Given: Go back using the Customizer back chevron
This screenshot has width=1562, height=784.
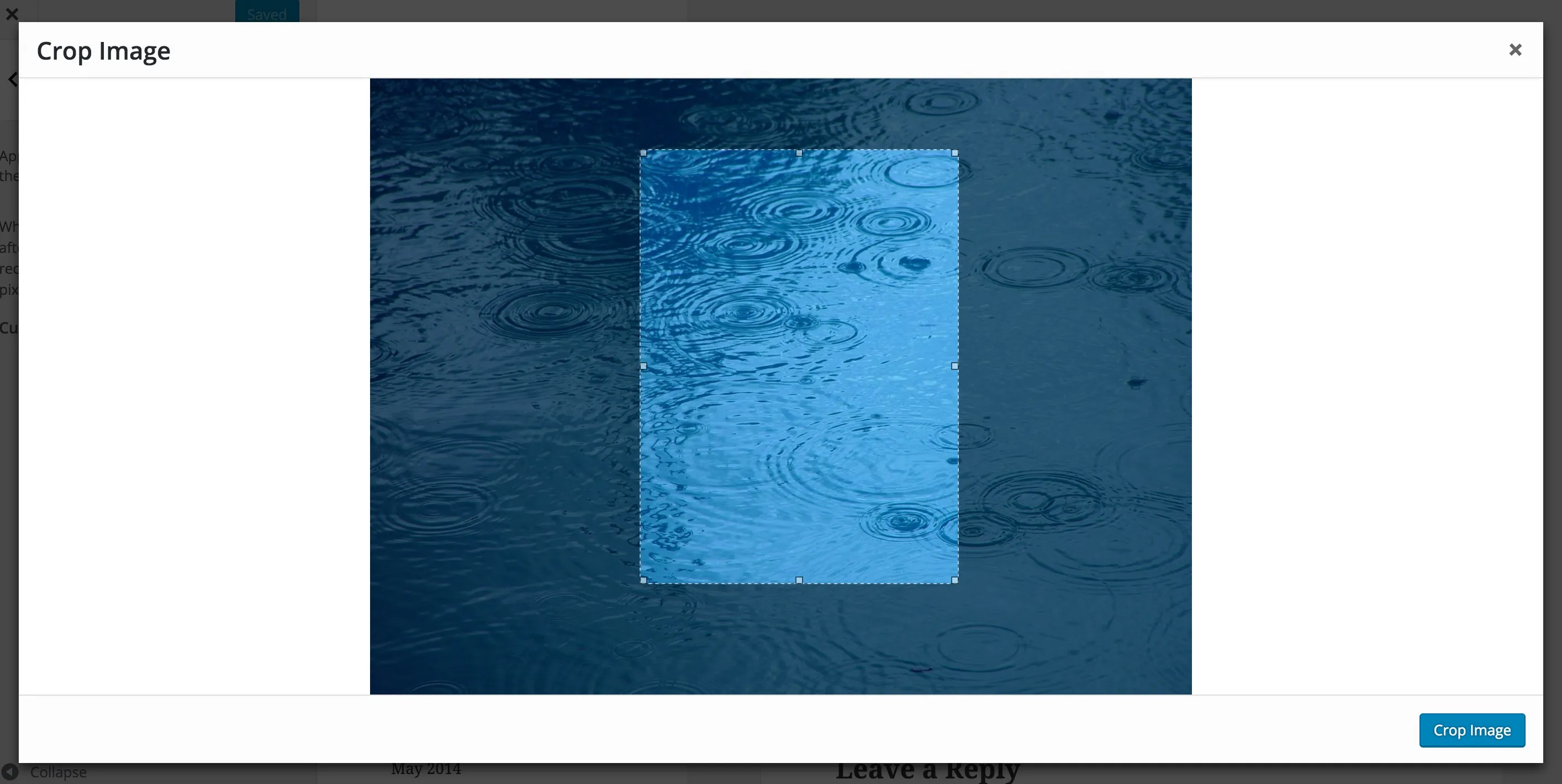Looking at the screenshot, I should 13,80.
